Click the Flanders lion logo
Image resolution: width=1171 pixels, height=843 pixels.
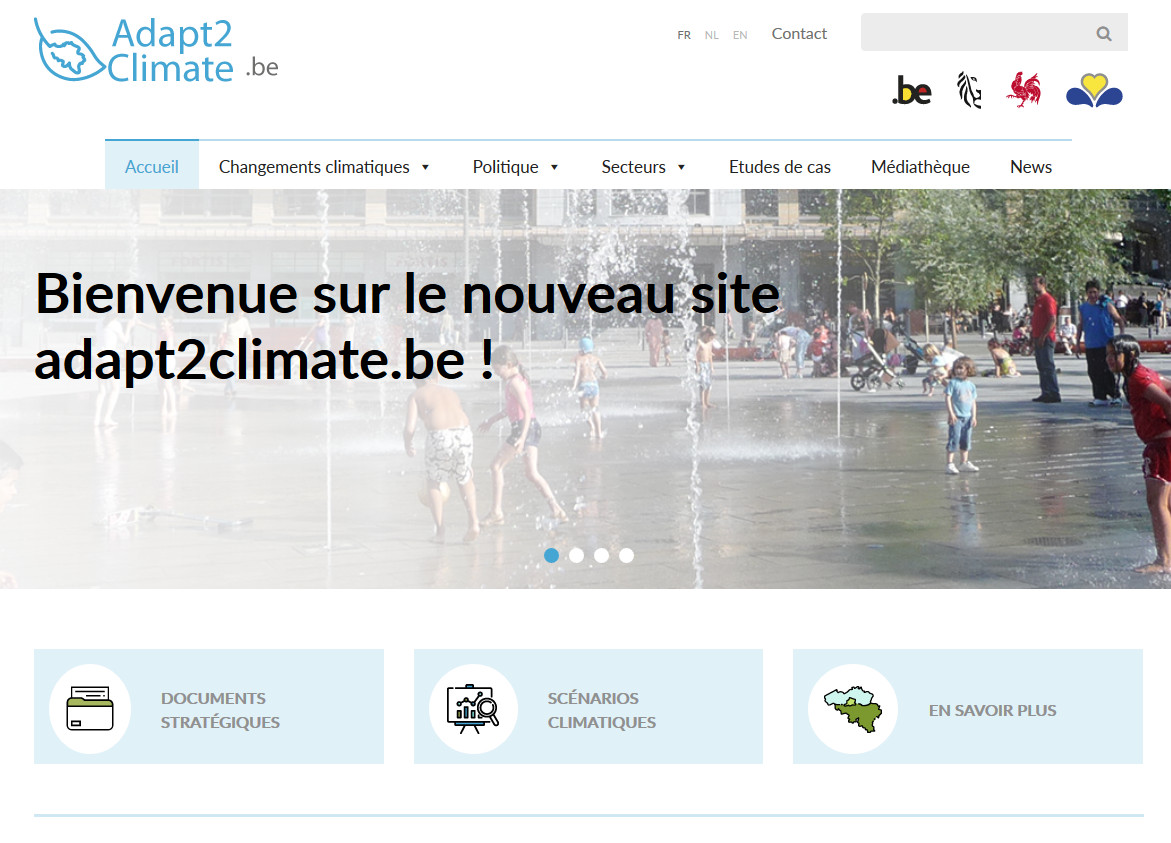tap(968, 91)
